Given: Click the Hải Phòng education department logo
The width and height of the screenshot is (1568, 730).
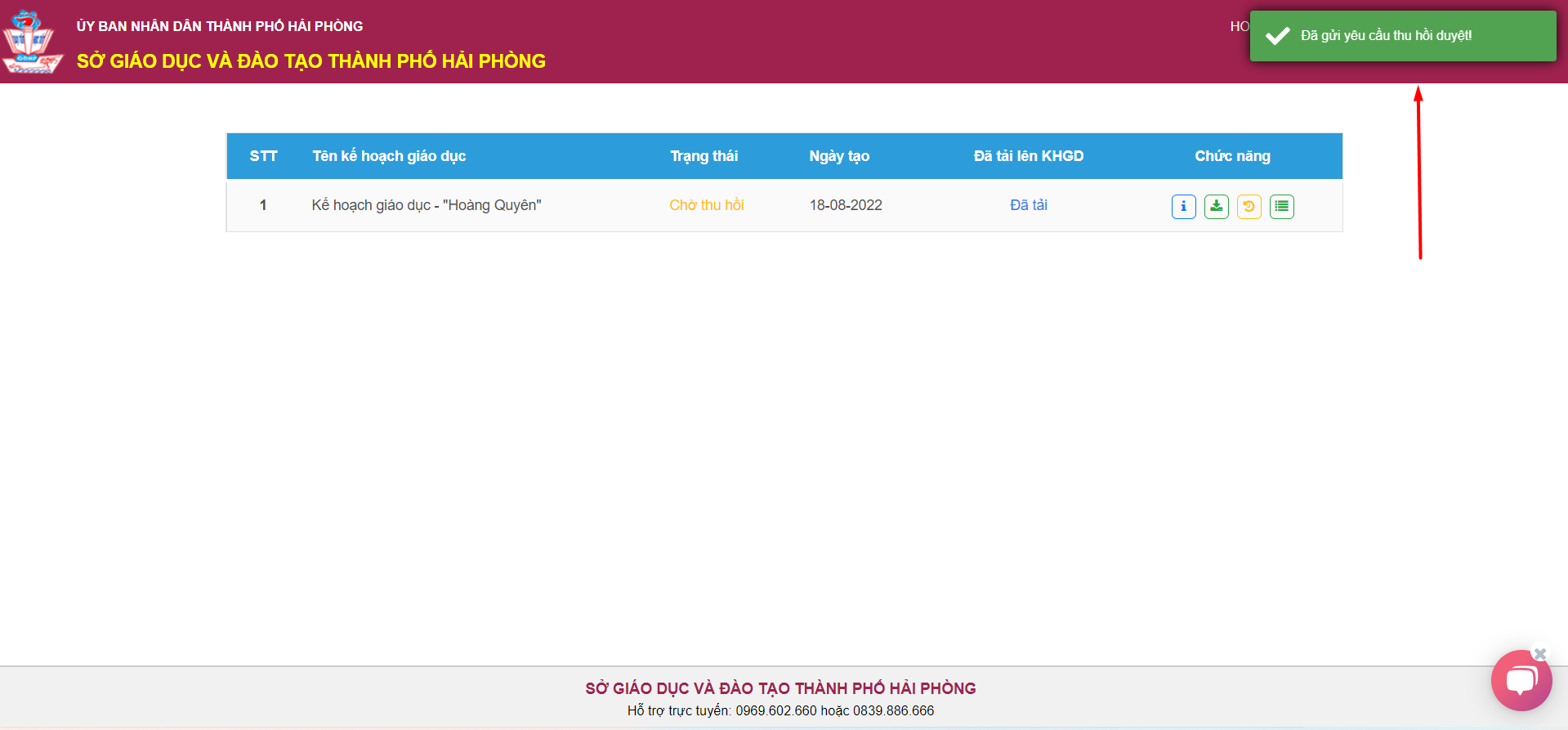Looking at the screenshot, I should (31, 42).
